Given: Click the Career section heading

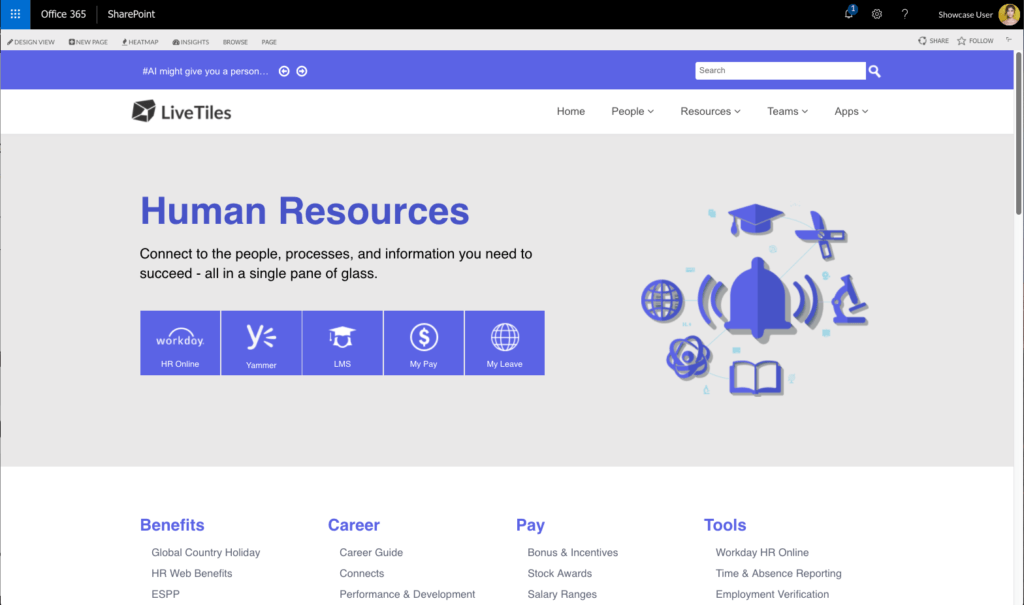Looking at the screenshot, I should [x=353, y=525].
